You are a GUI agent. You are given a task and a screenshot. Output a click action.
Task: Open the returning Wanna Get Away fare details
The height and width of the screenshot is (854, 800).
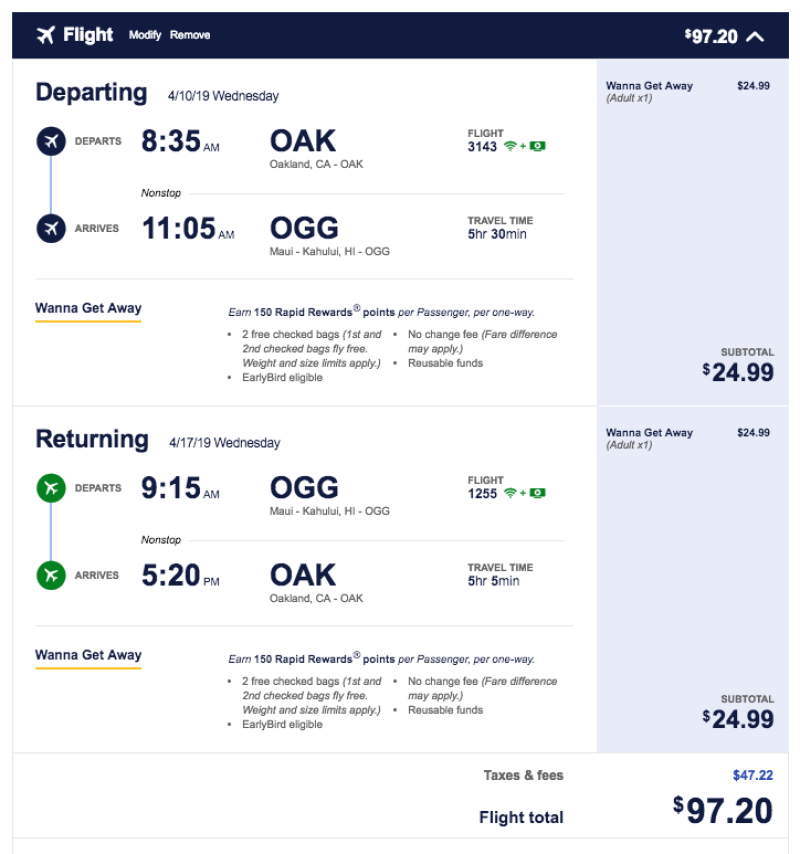pyautogui.click(x=88, y=654)
